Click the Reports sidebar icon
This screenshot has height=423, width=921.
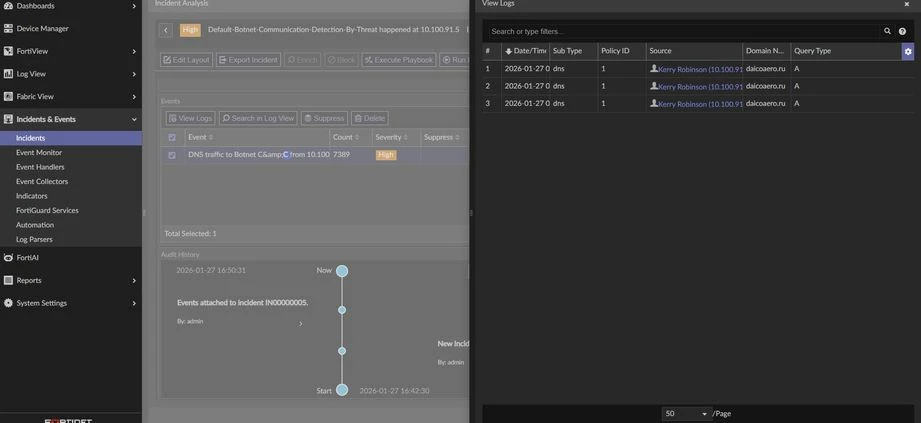[8, 280]
